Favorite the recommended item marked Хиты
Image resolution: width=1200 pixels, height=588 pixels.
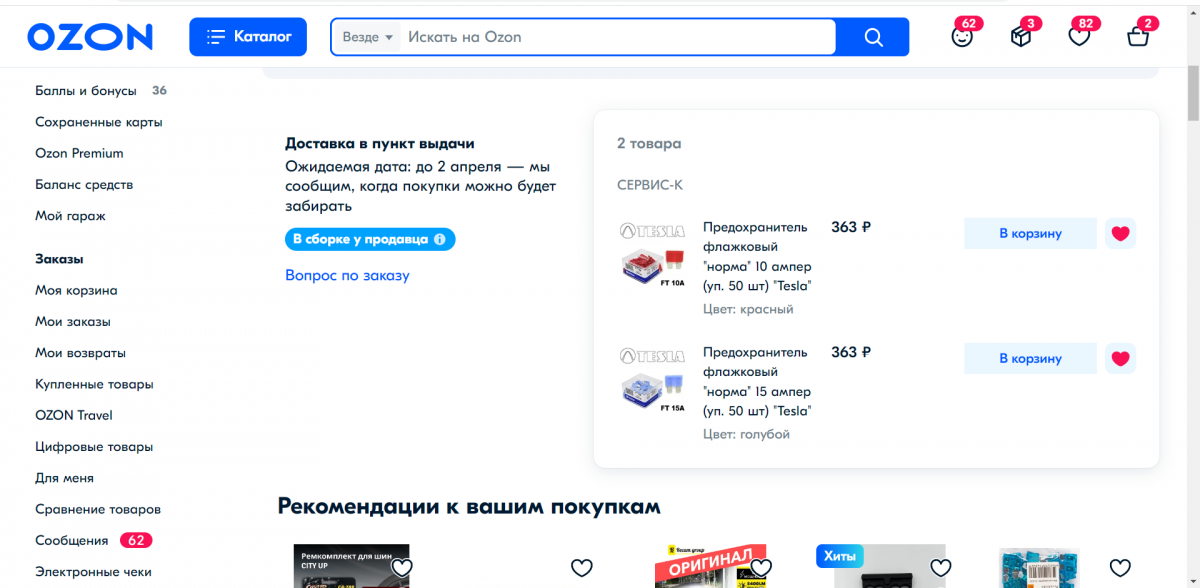940,568
